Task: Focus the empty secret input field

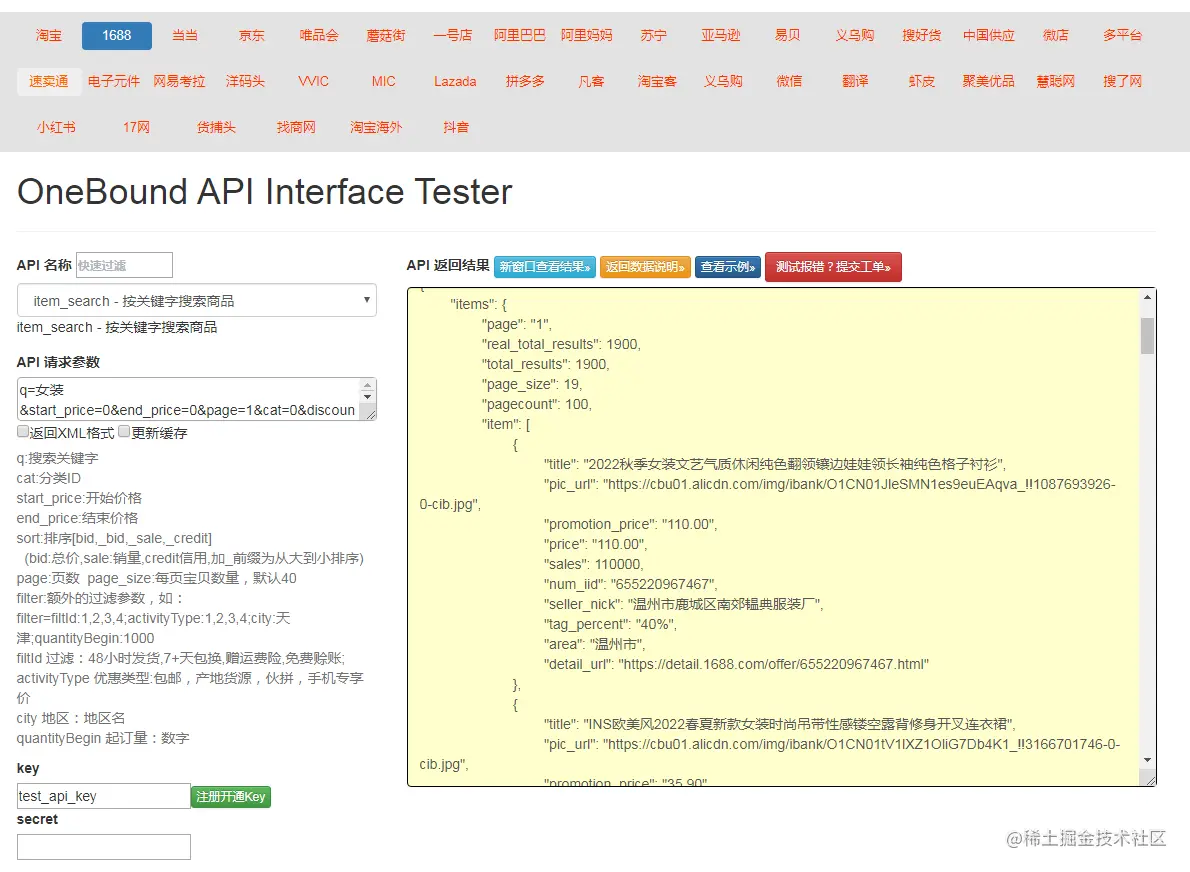Action: (104, 847)
